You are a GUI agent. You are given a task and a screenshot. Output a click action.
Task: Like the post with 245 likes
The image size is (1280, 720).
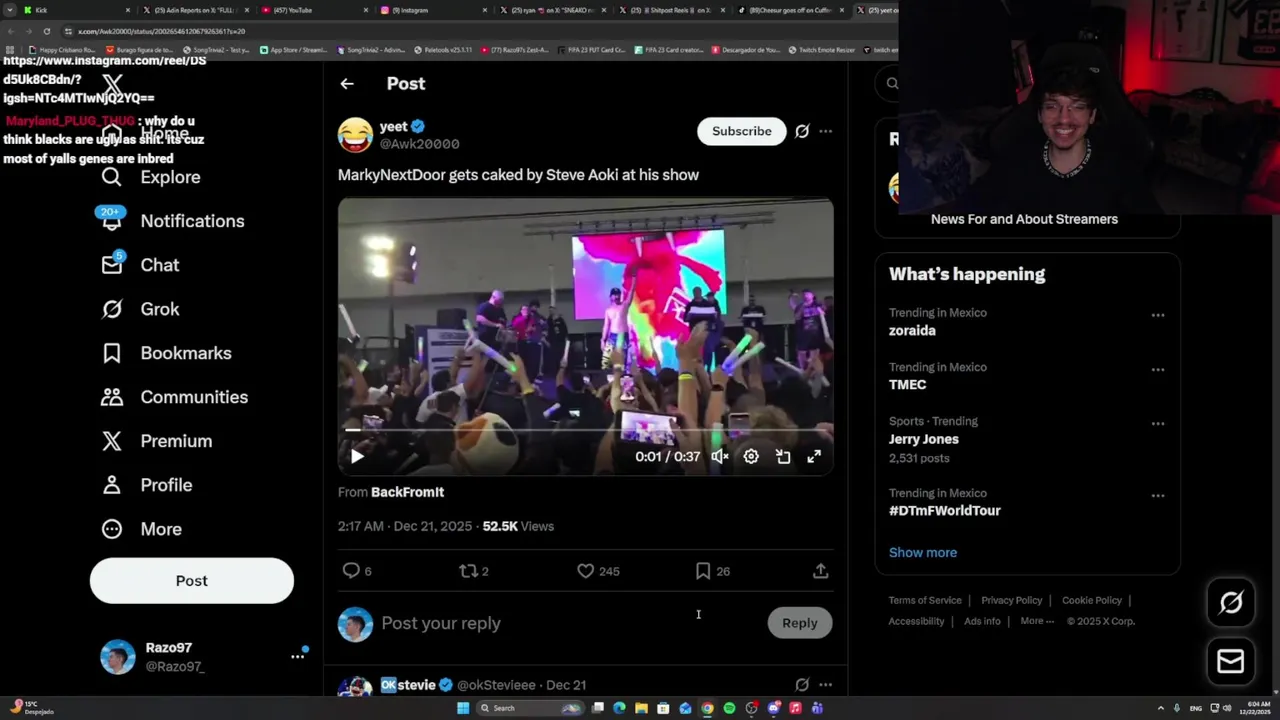598,571
